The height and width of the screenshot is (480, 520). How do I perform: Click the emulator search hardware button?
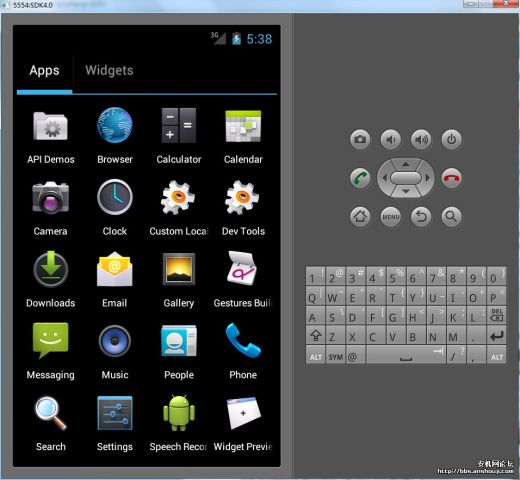(452, 217)
